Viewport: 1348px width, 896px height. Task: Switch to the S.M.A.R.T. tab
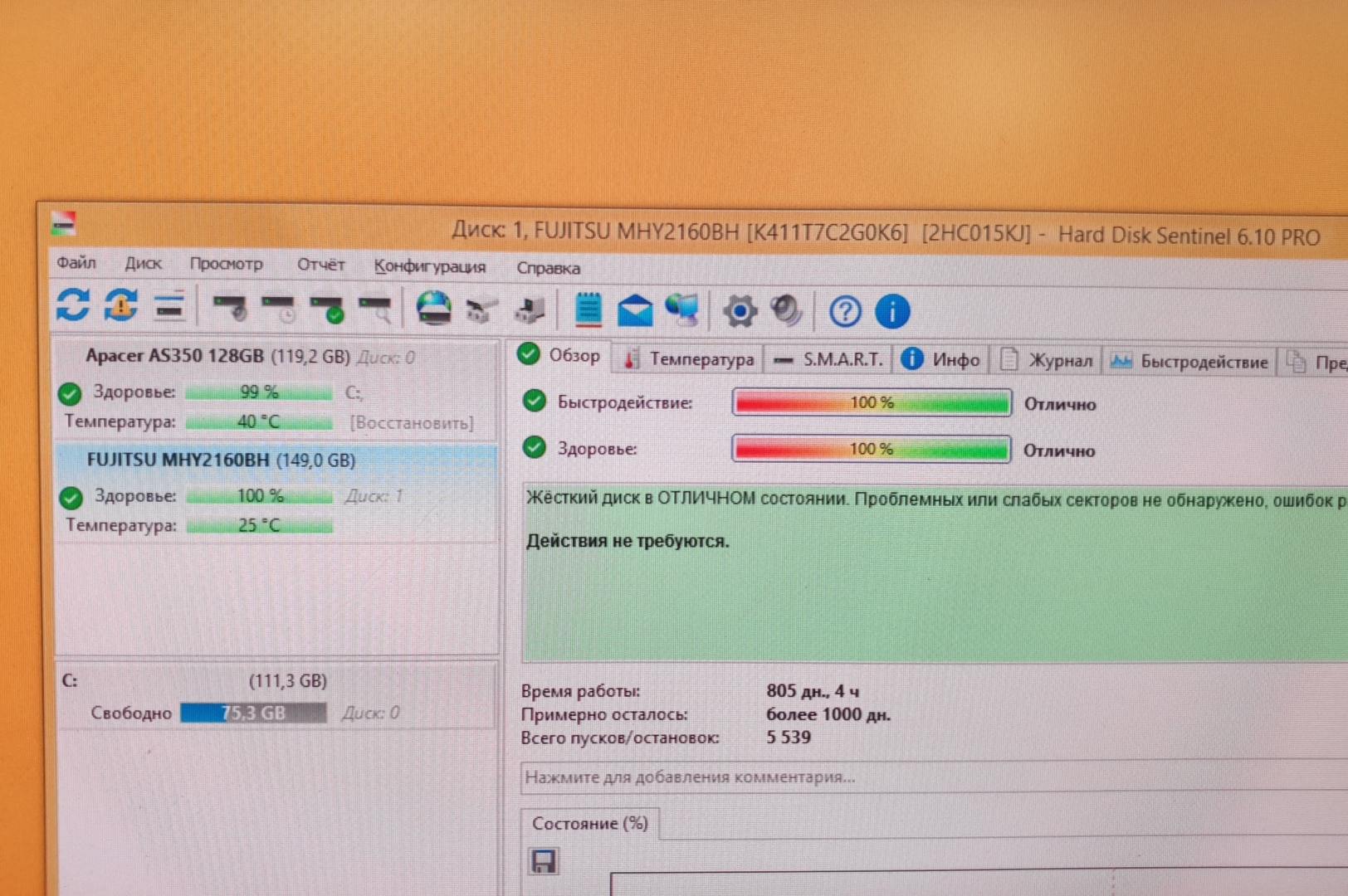tap(828, 359)
